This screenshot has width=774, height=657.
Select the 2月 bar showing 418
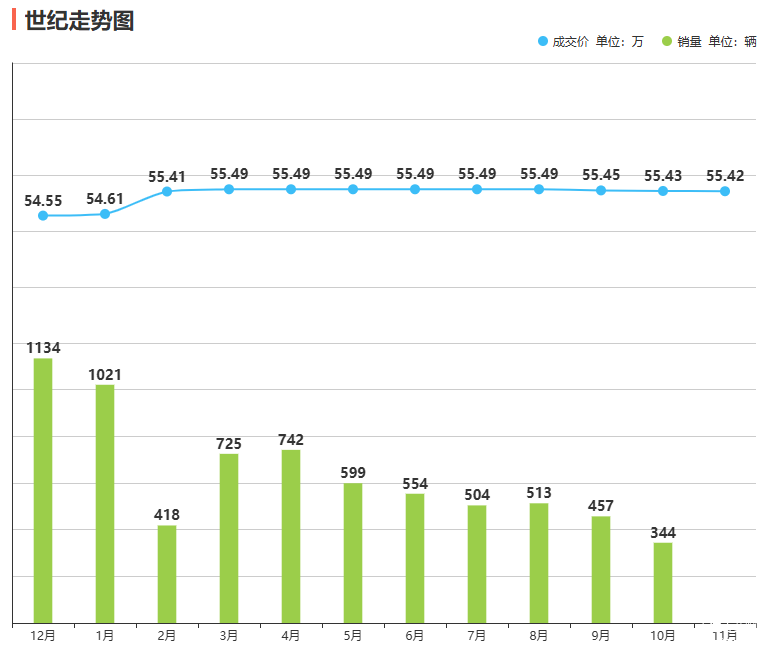pos(167,574)
